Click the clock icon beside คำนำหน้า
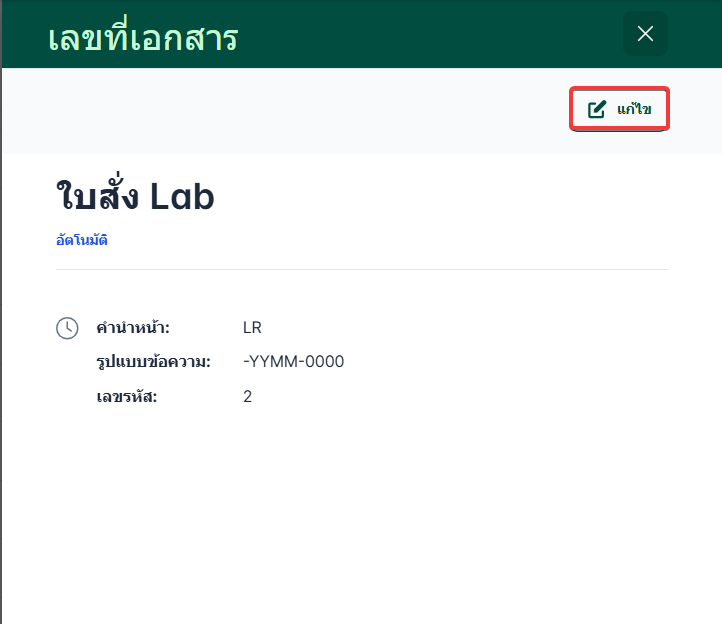722x624 pixels. coord(67,328)
